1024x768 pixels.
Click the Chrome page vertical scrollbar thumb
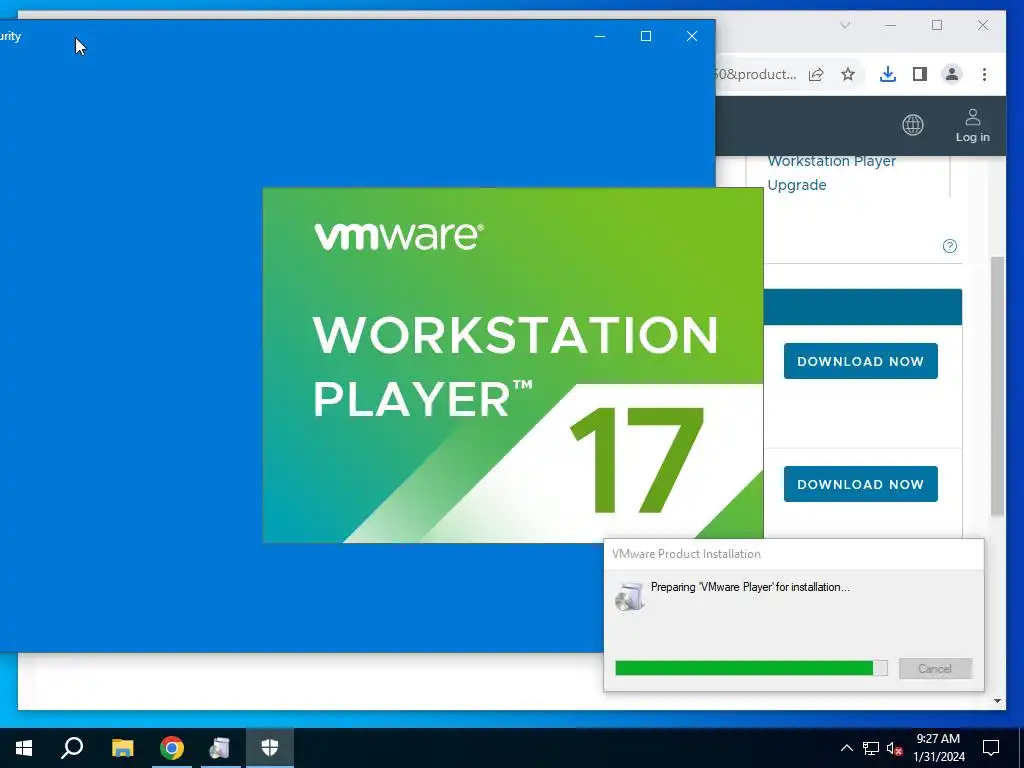pos(997,387)
